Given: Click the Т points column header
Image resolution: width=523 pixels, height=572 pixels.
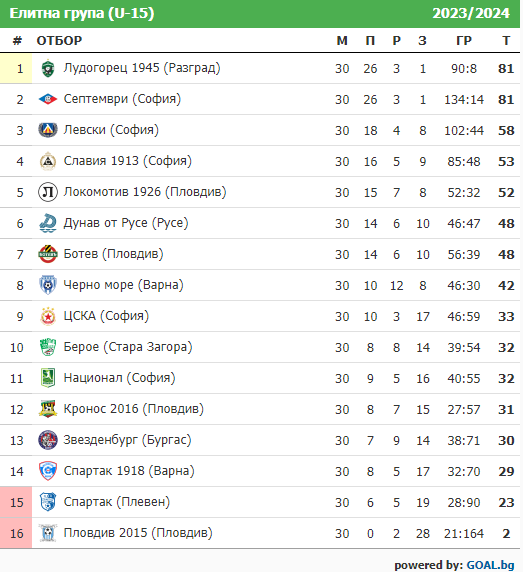Looking at the screenshot, I should 506,40.
